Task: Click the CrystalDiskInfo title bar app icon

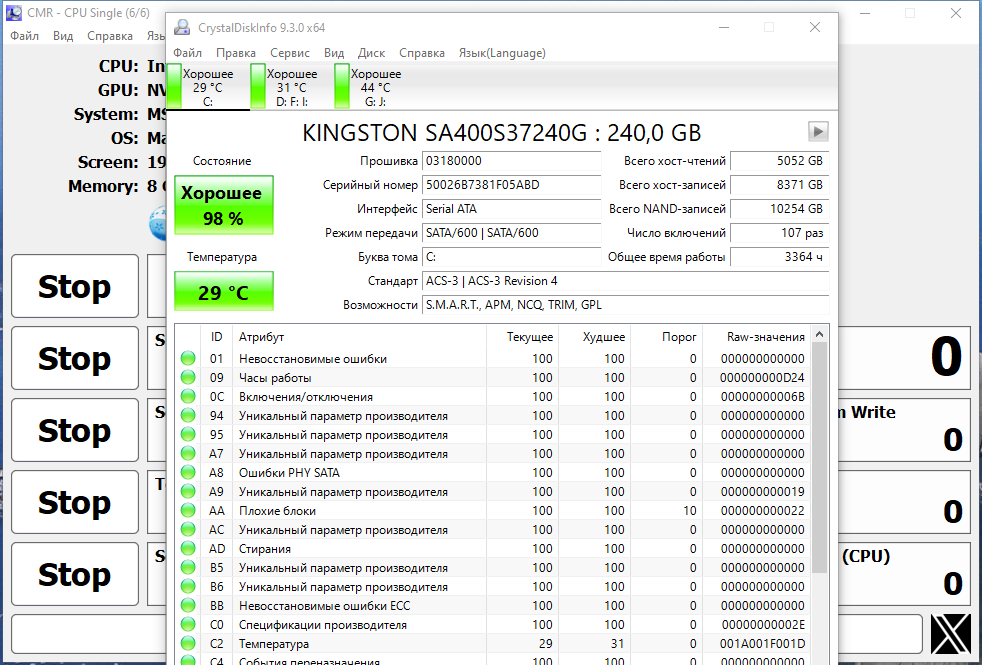Action: [x=182, y=27]
